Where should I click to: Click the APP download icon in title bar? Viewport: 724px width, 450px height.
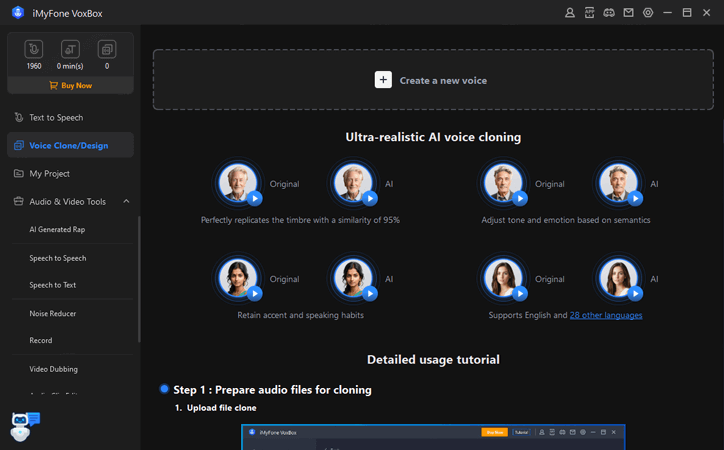pyautogui.click(x=590, y=13)
